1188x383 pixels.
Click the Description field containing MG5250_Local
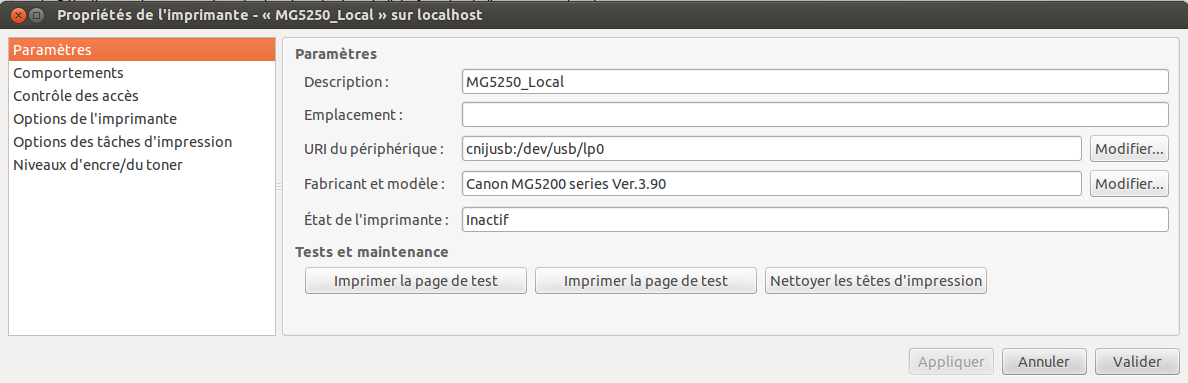[x=815, y=82]
